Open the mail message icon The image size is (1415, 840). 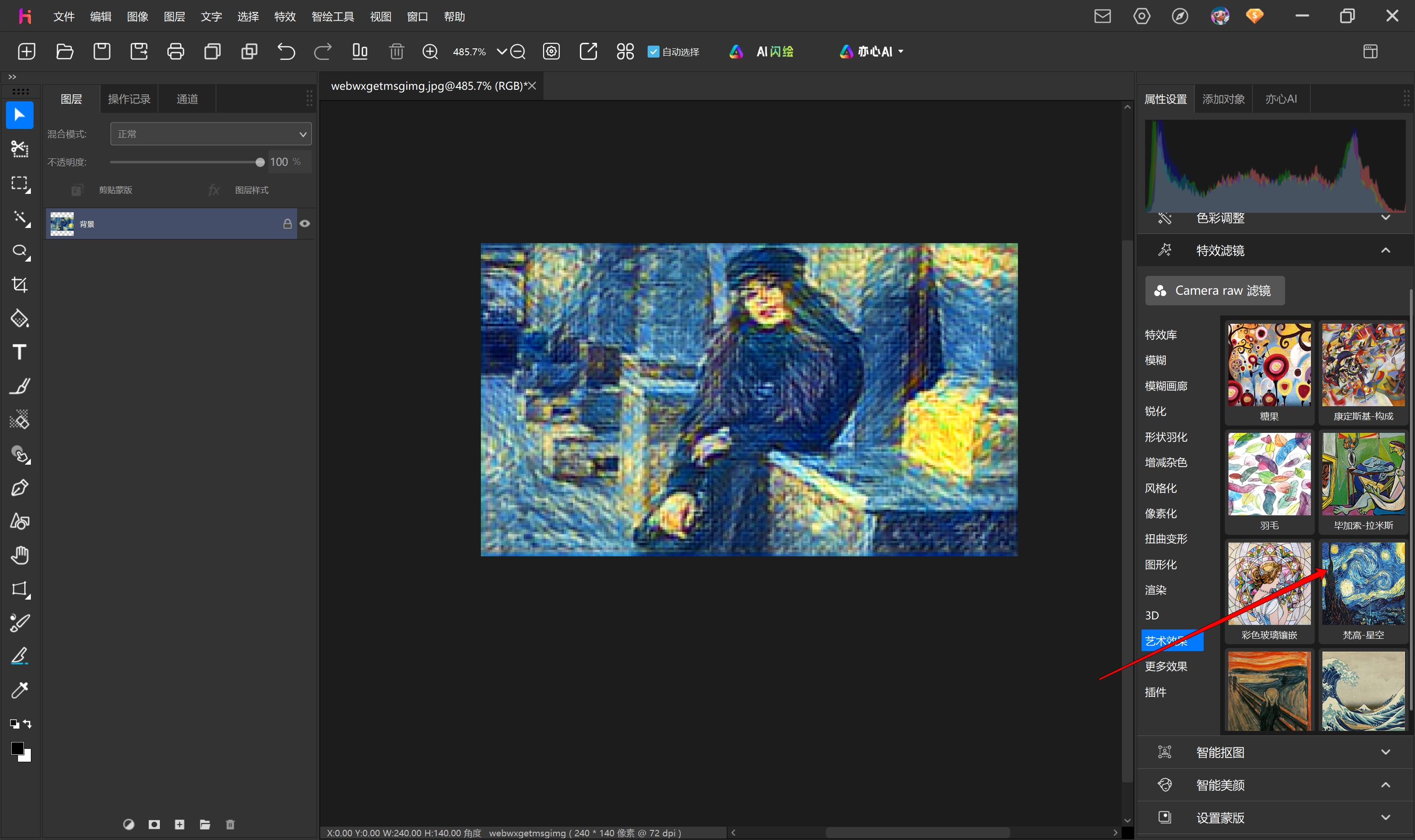point(1102,17)
